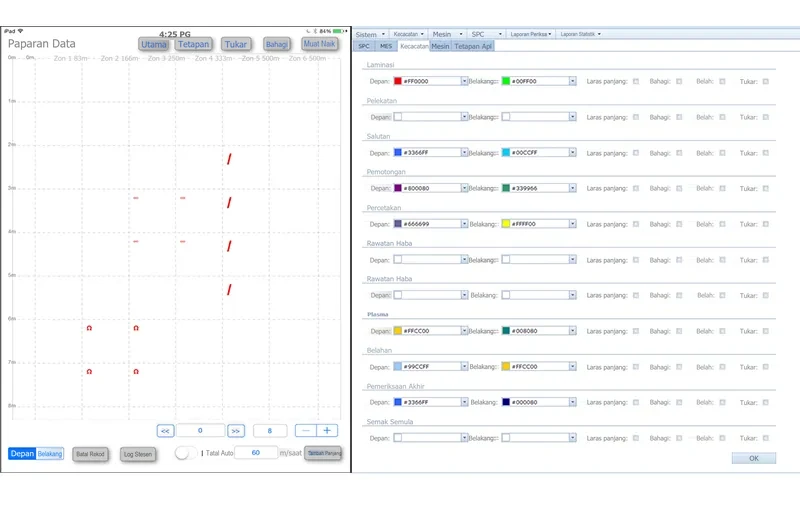
Task: Click the OK button in the settings panel
Action: click(754, 458)
